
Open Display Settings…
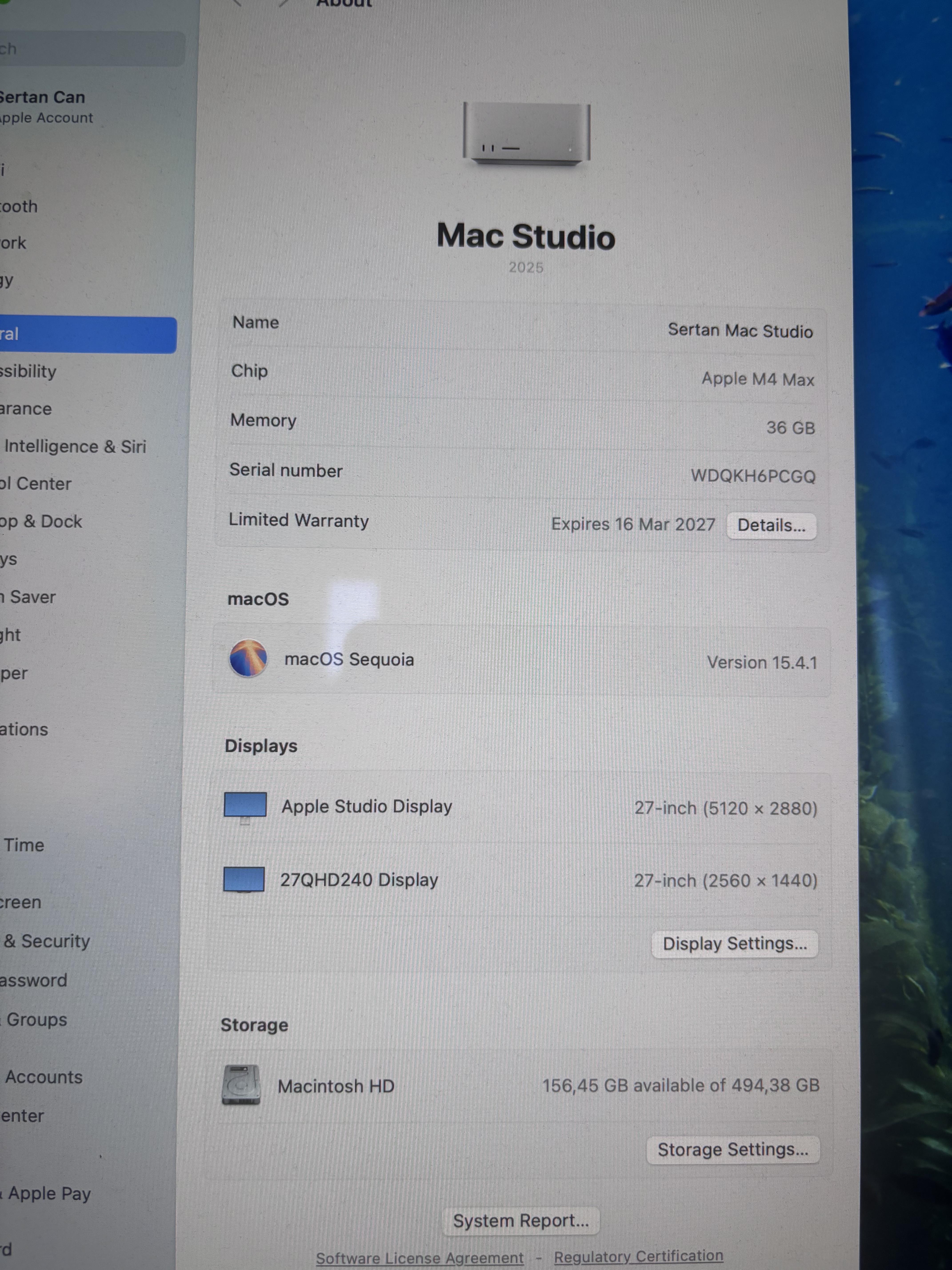(734, 943)
